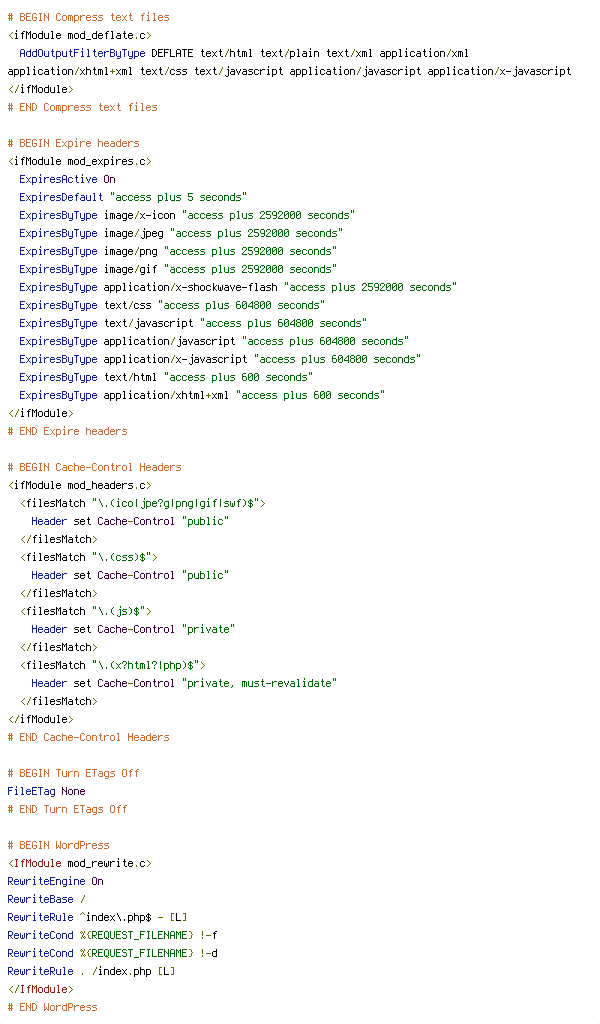This screenshot has height=1024, width=600.
Task: Click the image/x-icon expiry string
Action: pos(268,215)
